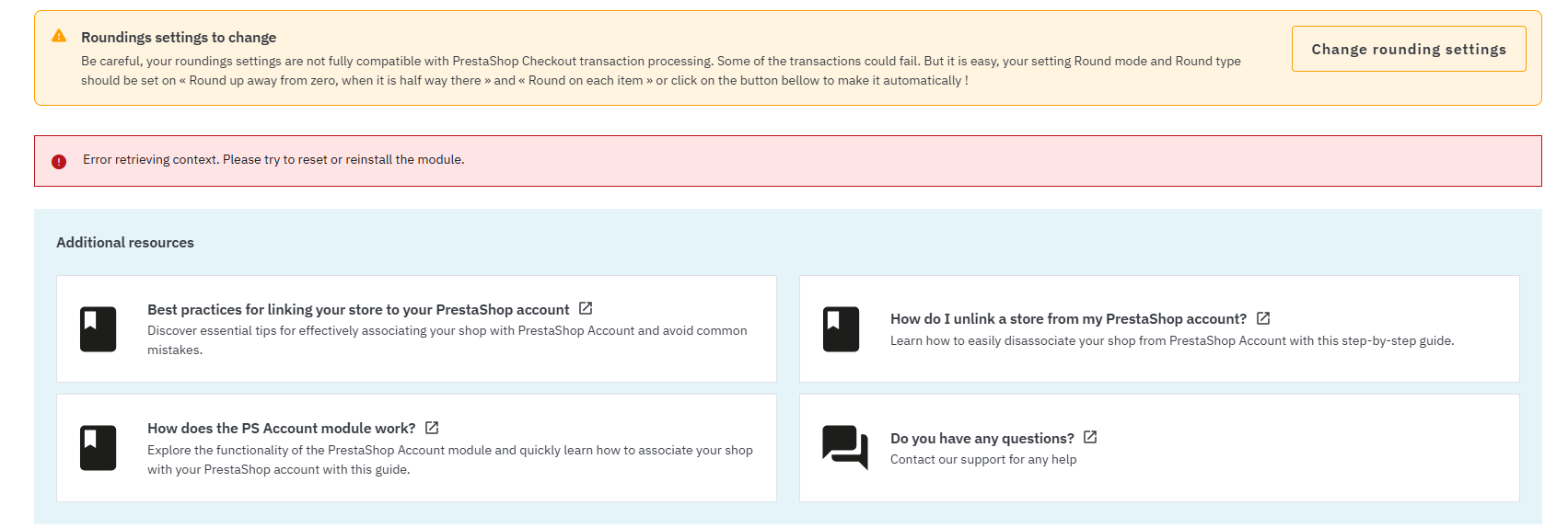This screenshot has width=1568, height=528.
Task: Click the book icon beside unlink store guide
Action: point(841,328)
